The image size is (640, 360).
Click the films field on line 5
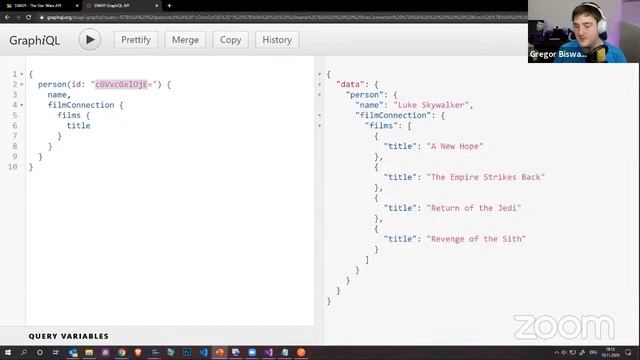[69, 116]
